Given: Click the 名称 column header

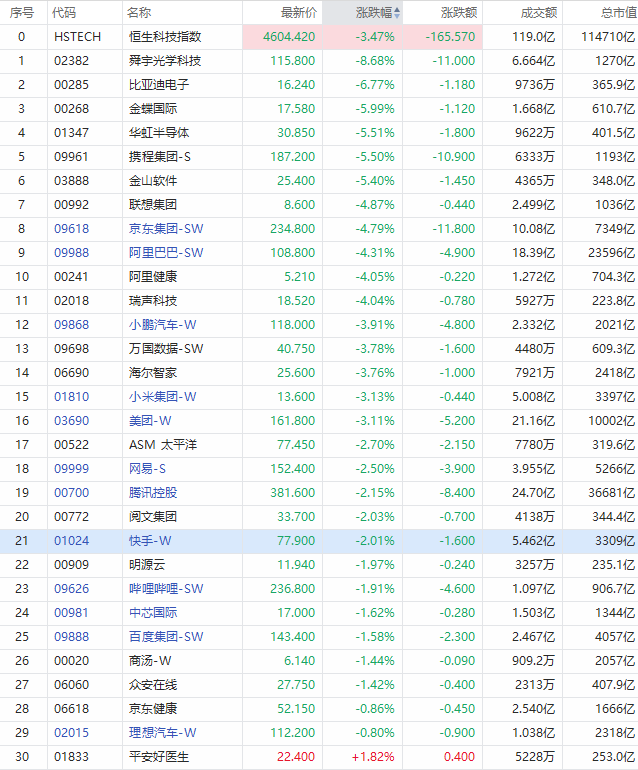Looking at the screenshot, I should point(139,13).
